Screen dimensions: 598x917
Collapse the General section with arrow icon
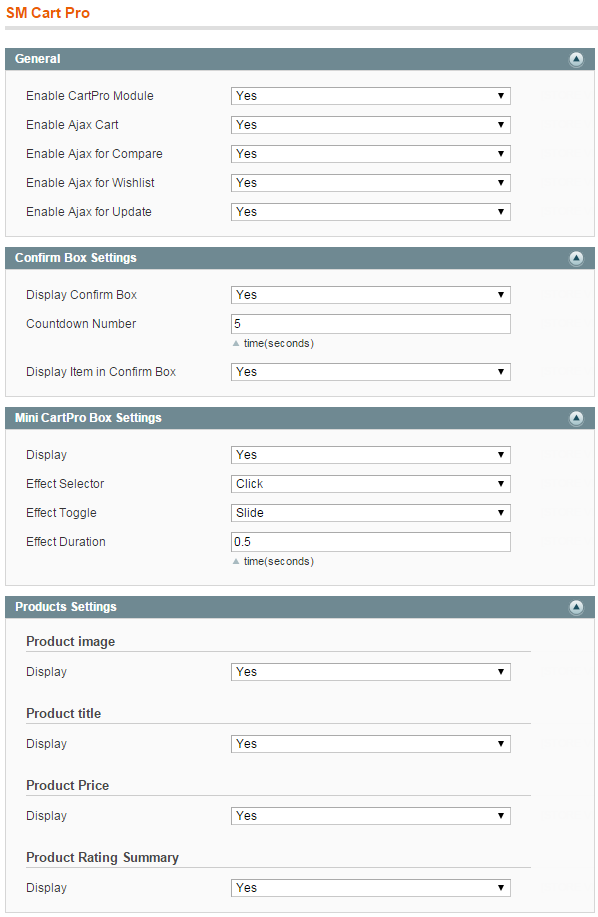tap(576, 59)
